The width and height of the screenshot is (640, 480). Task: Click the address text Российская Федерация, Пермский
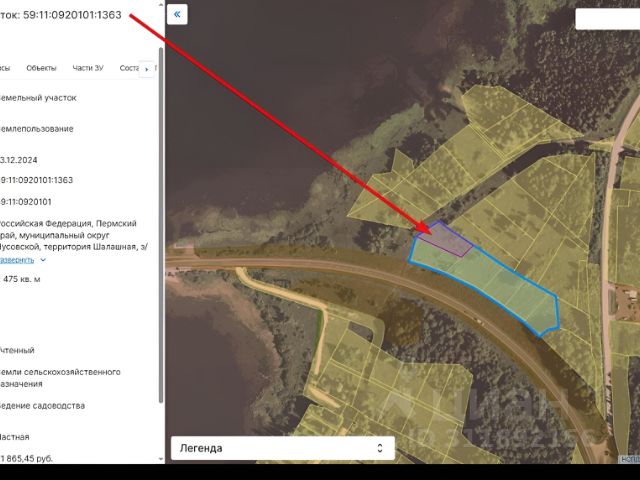[x=68, y=224]
